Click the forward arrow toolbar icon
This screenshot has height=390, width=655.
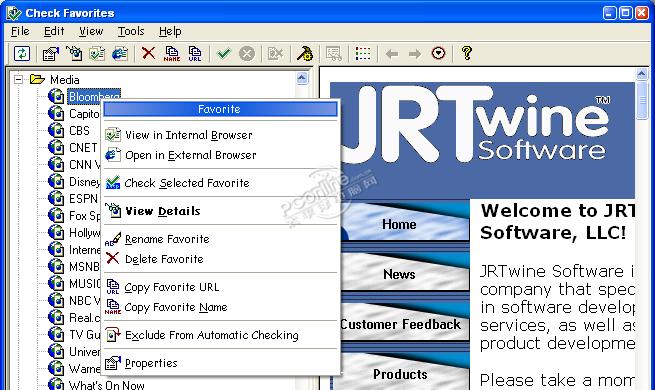(x=414, y=53)
